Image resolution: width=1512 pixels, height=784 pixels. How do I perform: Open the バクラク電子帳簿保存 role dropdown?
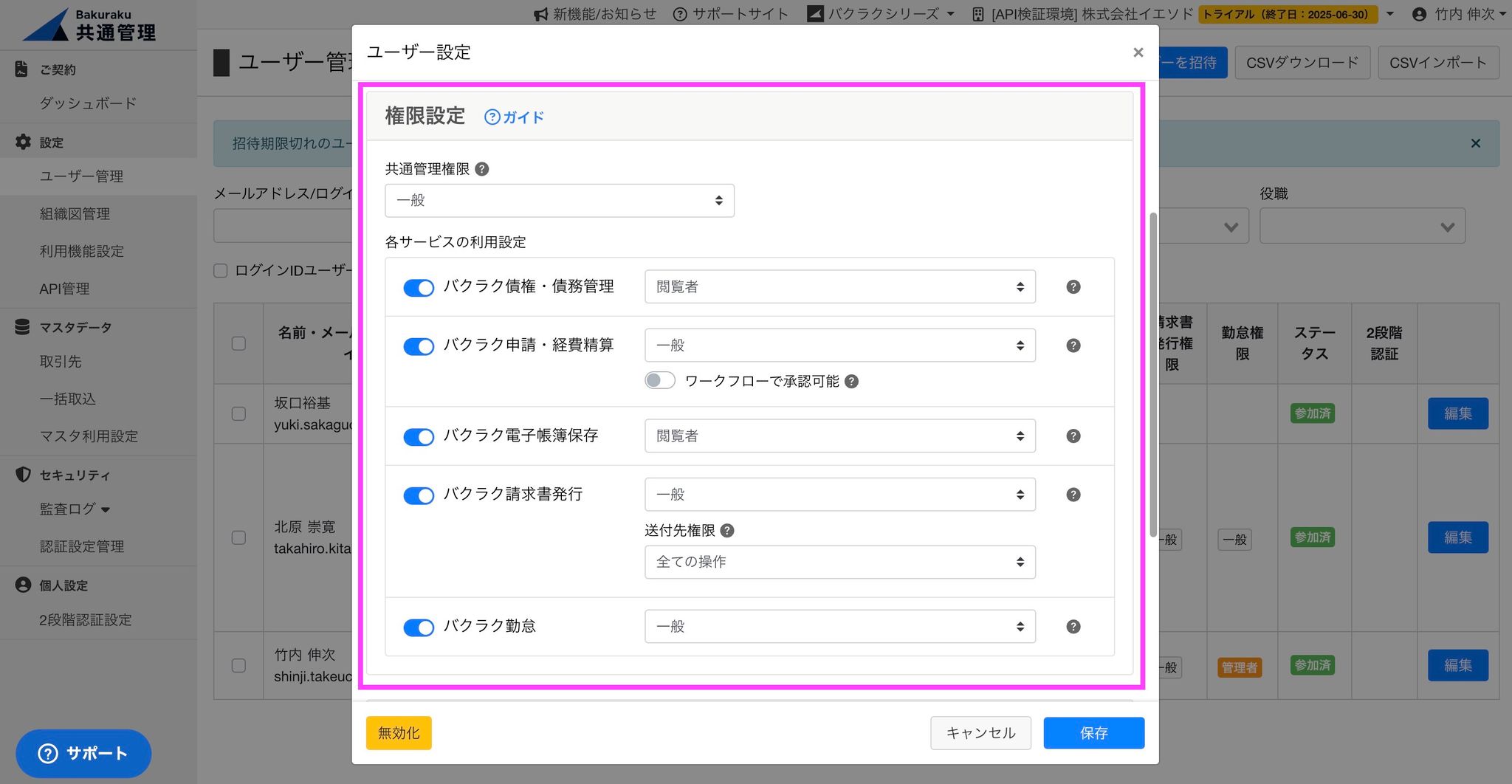tap(839, 436)
